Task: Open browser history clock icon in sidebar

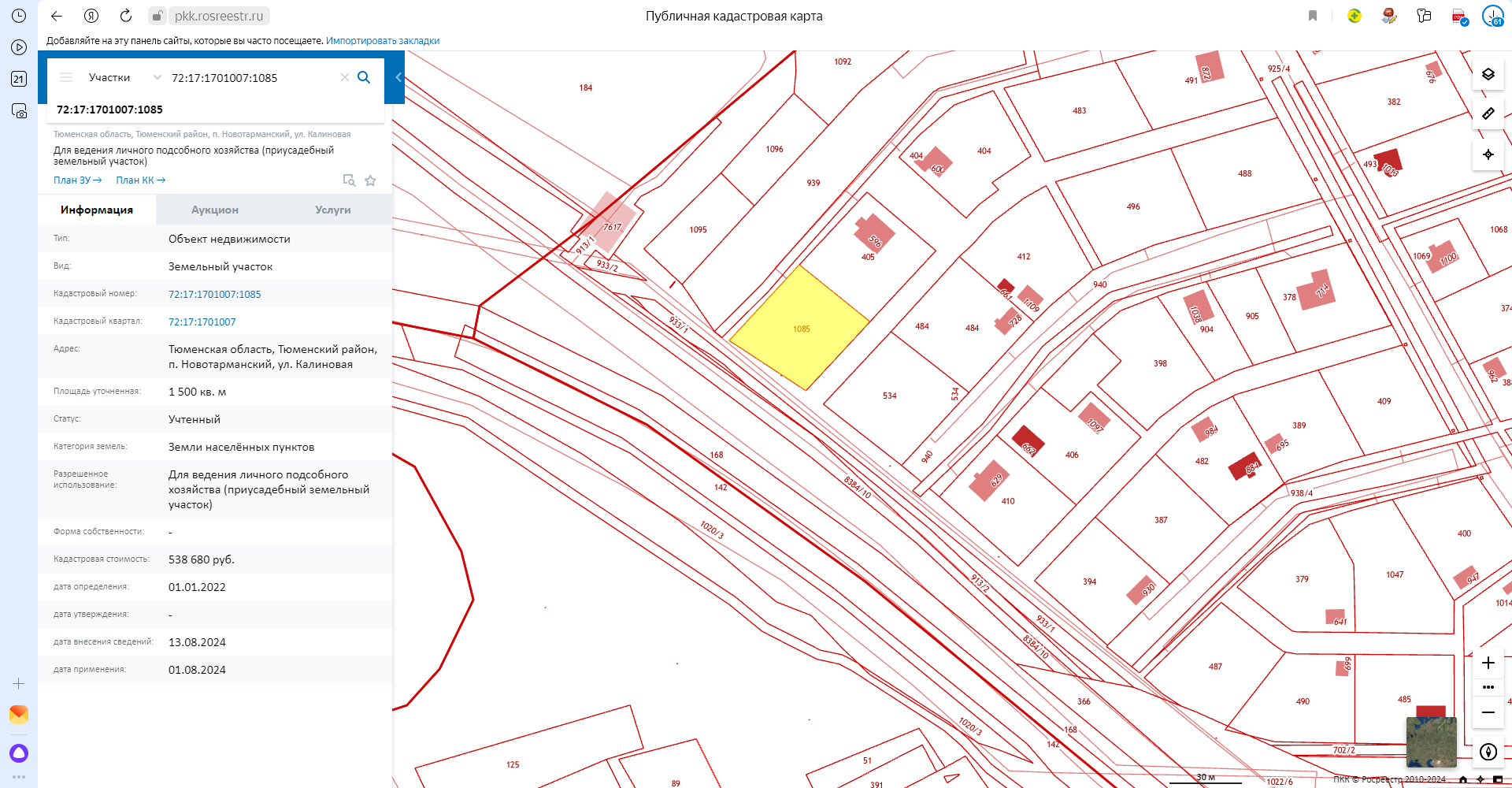Action: (x=19, y=16)
